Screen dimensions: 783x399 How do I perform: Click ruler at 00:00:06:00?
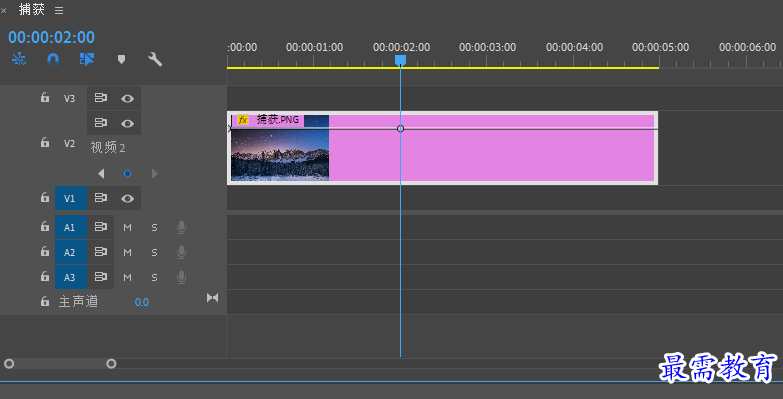(x=748, y=47)
